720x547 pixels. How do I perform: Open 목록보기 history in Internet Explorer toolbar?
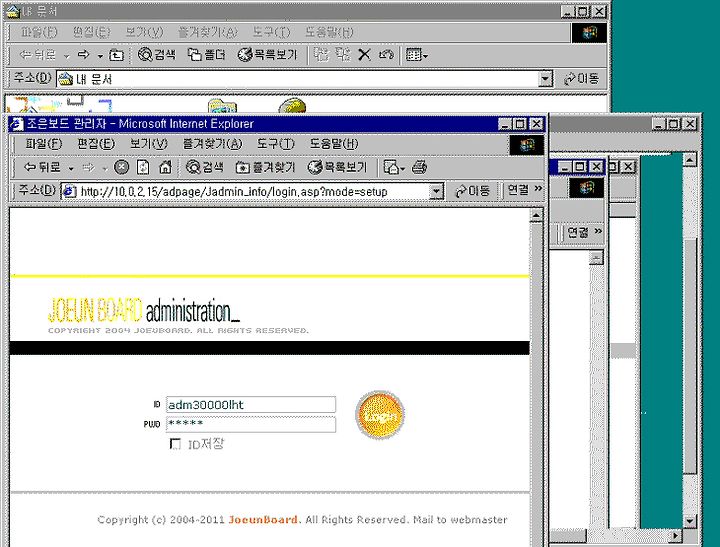click(x=338, y=168)
